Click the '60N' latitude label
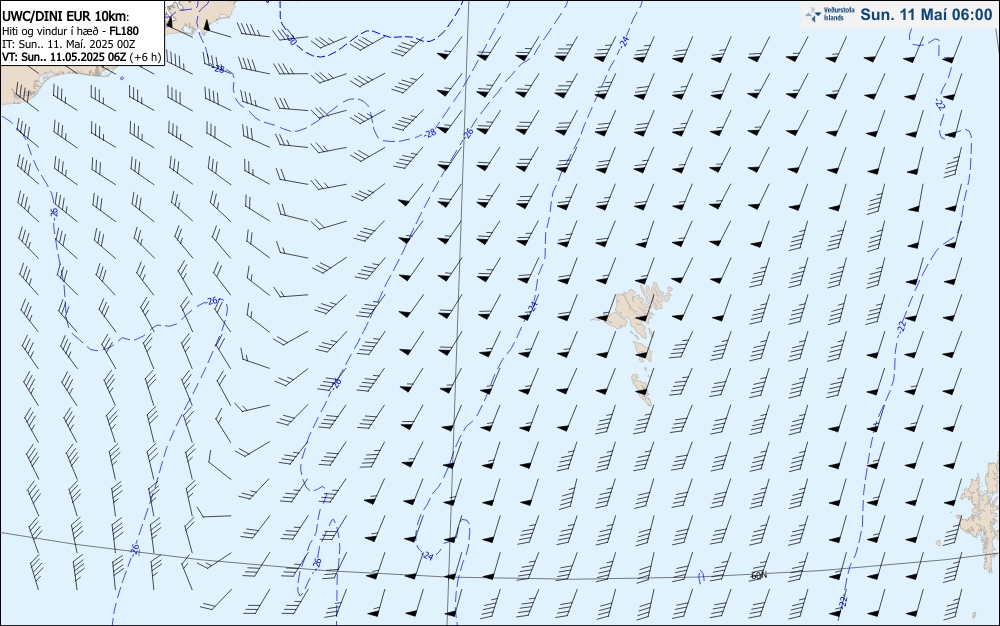Screen dimensions: 1000x626 [758, 576]
